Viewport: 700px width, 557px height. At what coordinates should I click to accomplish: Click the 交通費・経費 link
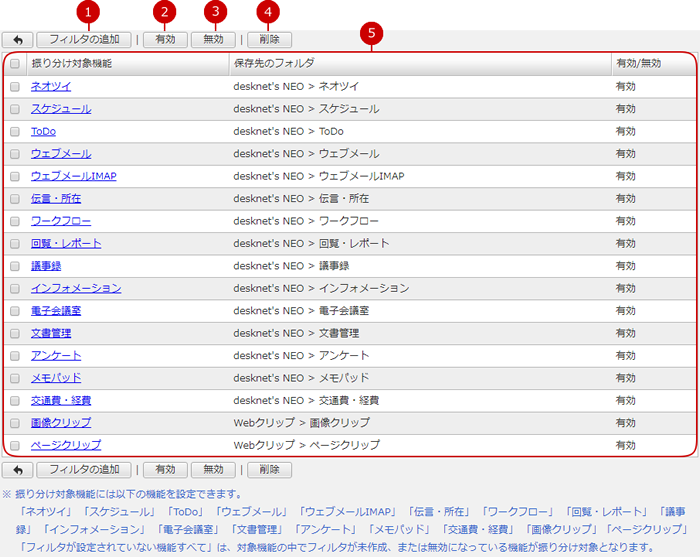click(x=61, y=400)
